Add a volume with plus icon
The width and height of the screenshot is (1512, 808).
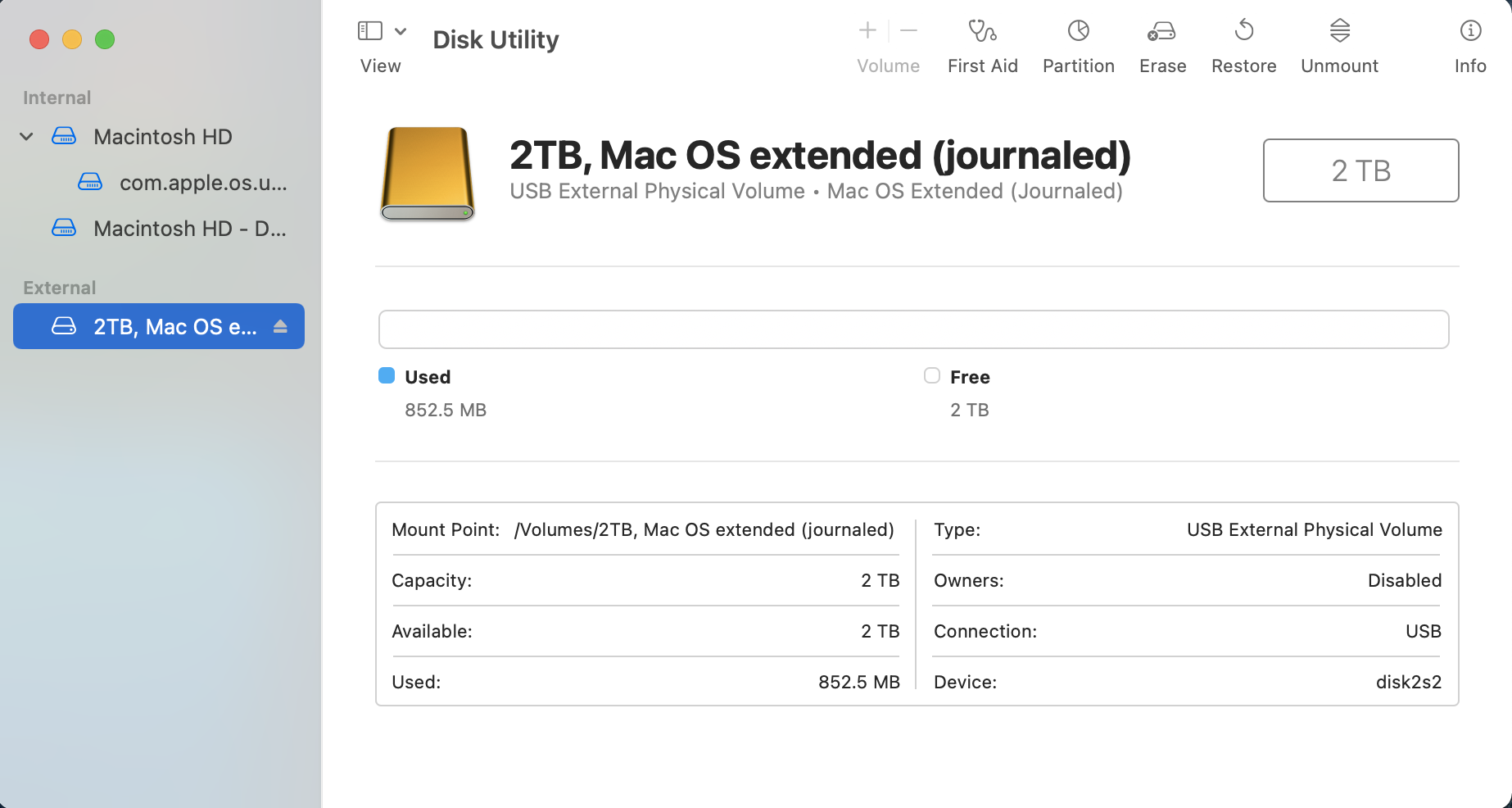tap(867, 31)
